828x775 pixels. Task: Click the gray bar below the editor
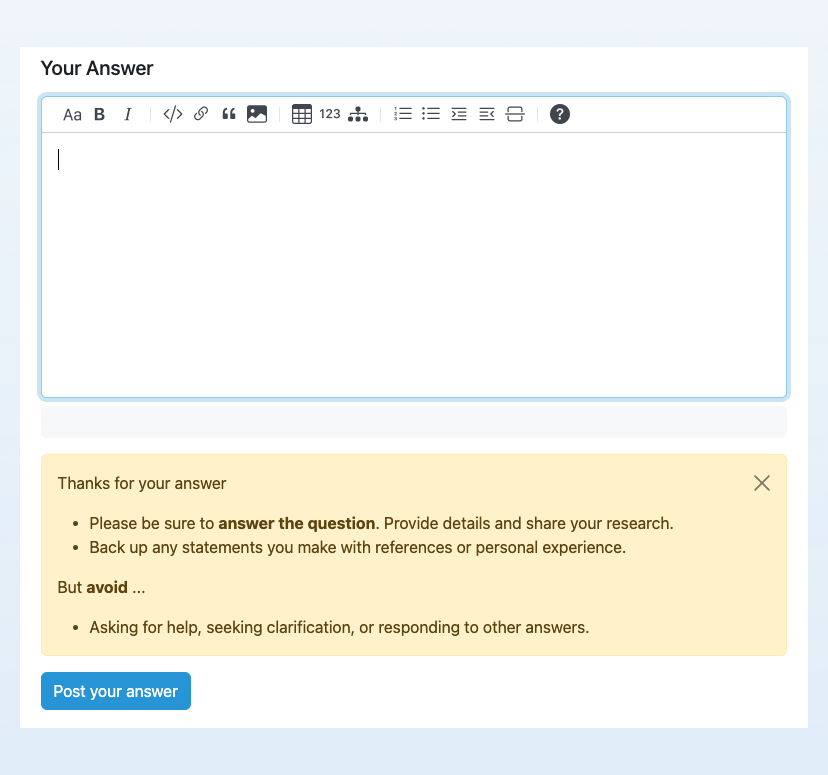414,421
